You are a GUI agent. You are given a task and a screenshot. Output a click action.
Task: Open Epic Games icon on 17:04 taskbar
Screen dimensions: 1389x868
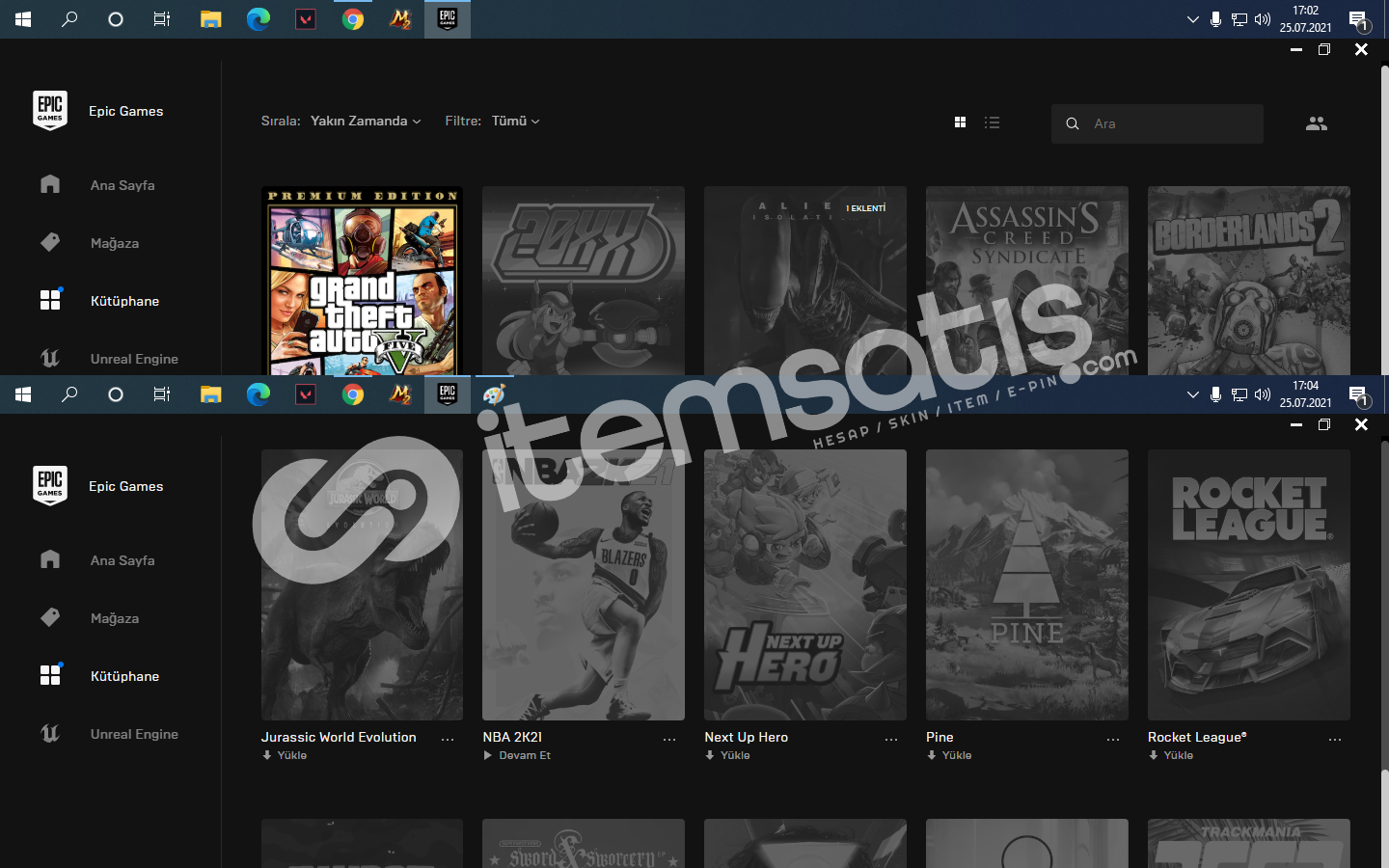point(448,394)
